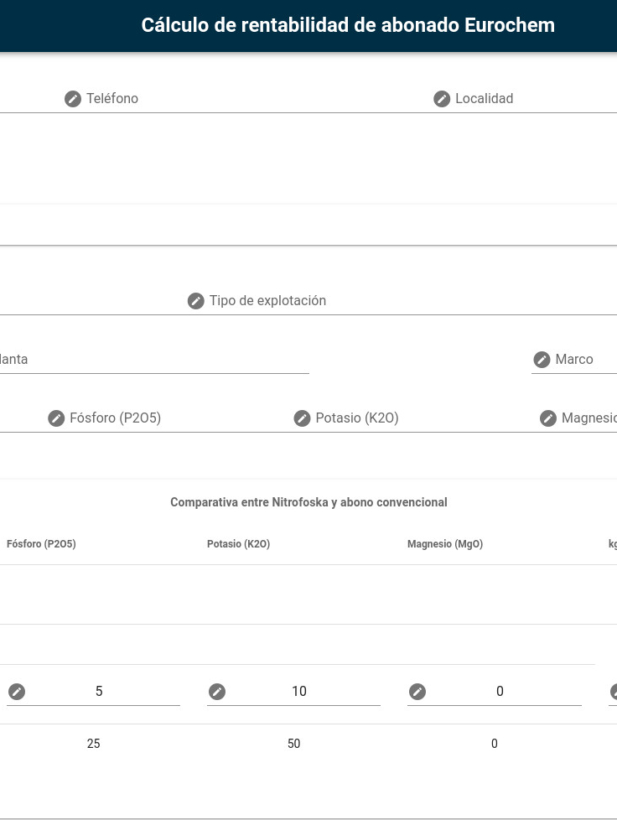
Task: Click the Magnesio (MgO) table column header
Action: point(440,545)
